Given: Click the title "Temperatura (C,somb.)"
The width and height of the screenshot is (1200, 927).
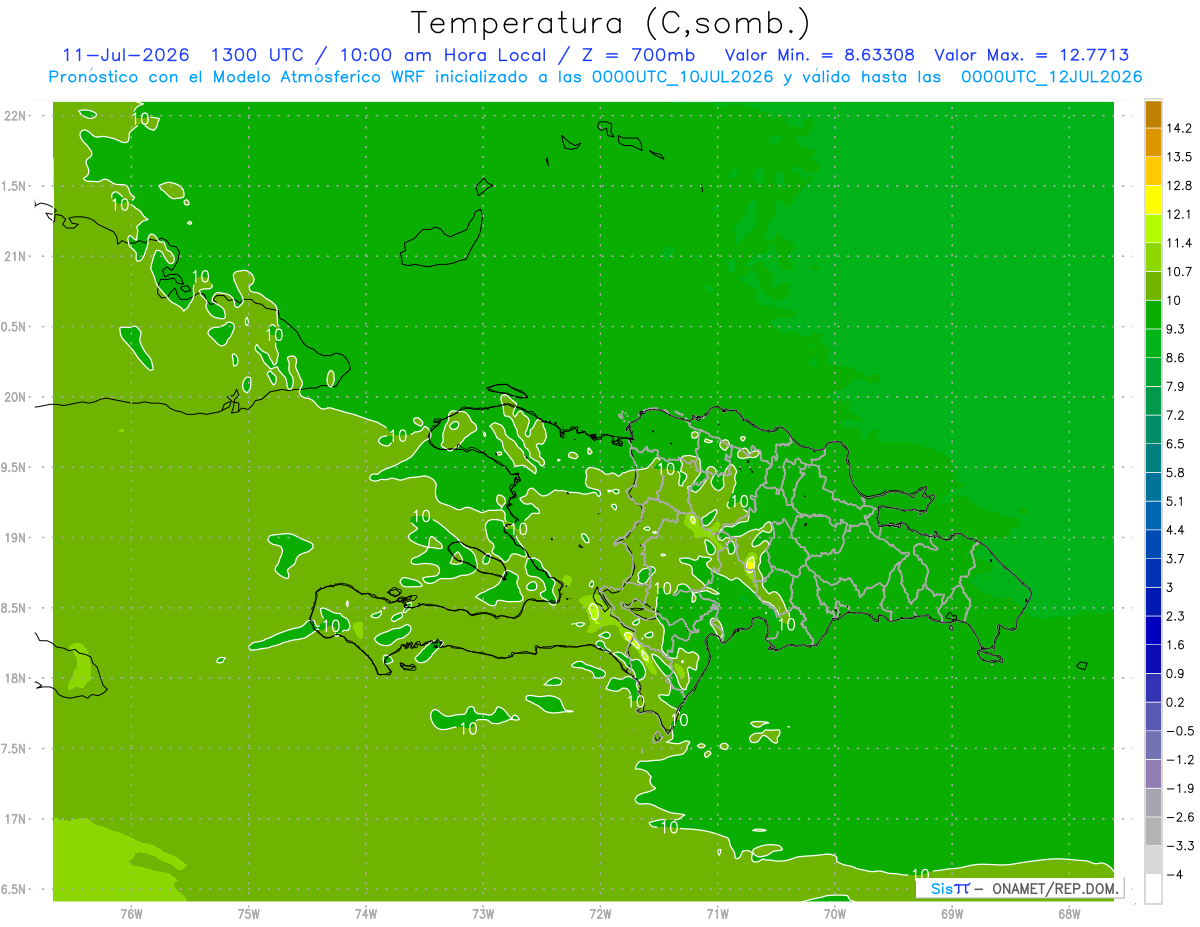Looking at the screenshot, I should pos(611,23).
